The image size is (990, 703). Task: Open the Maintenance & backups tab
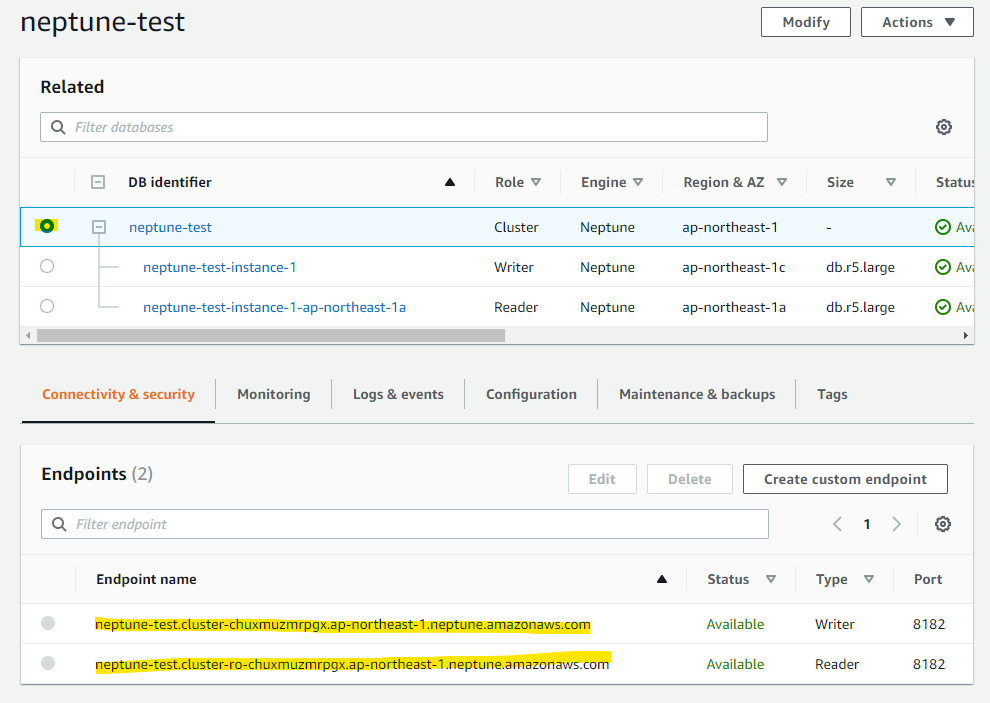(696, 394)
